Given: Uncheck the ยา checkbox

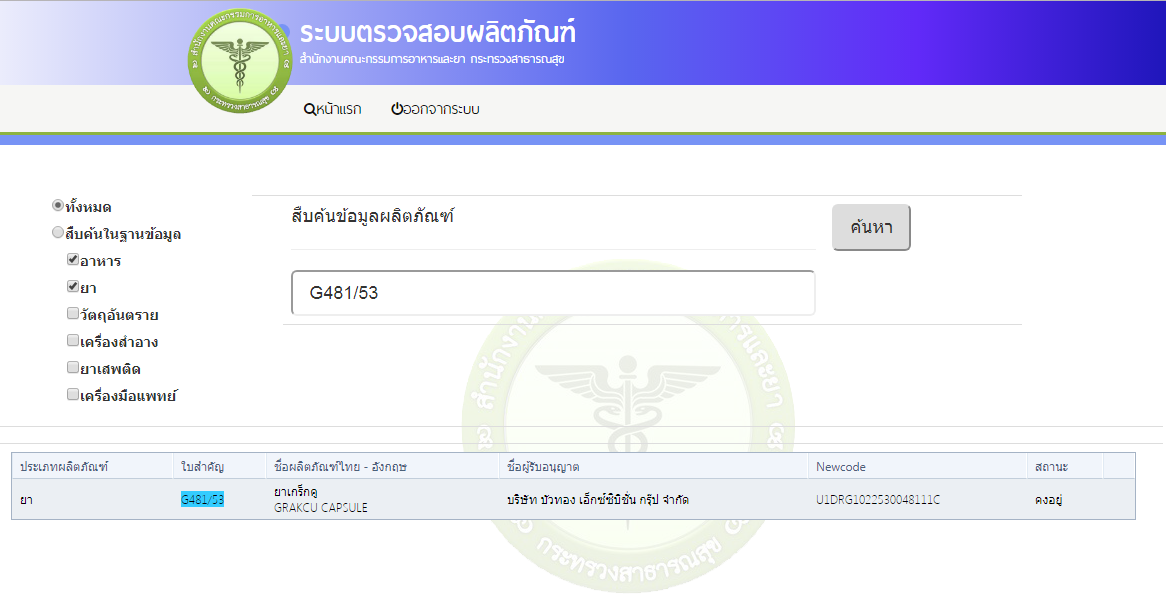Looking at the screenshot, I should [73, 287].
